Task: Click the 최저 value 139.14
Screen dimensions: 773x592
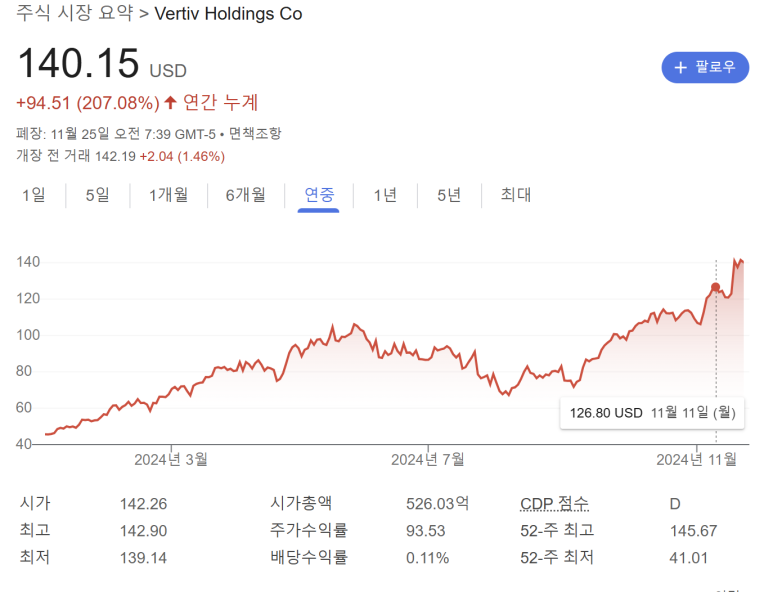Action: [x=143, y=558]
